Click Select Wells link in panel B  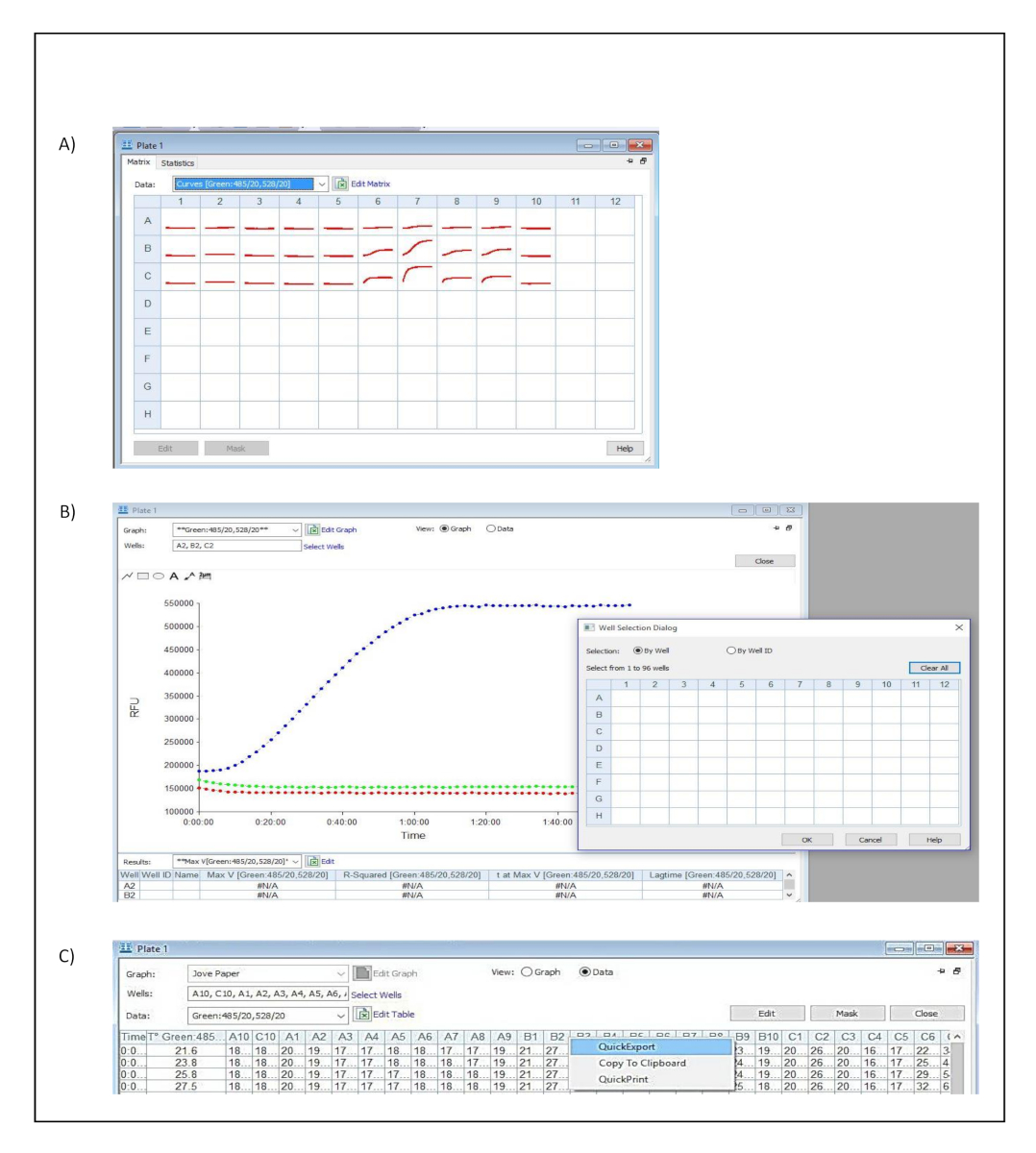323,547
